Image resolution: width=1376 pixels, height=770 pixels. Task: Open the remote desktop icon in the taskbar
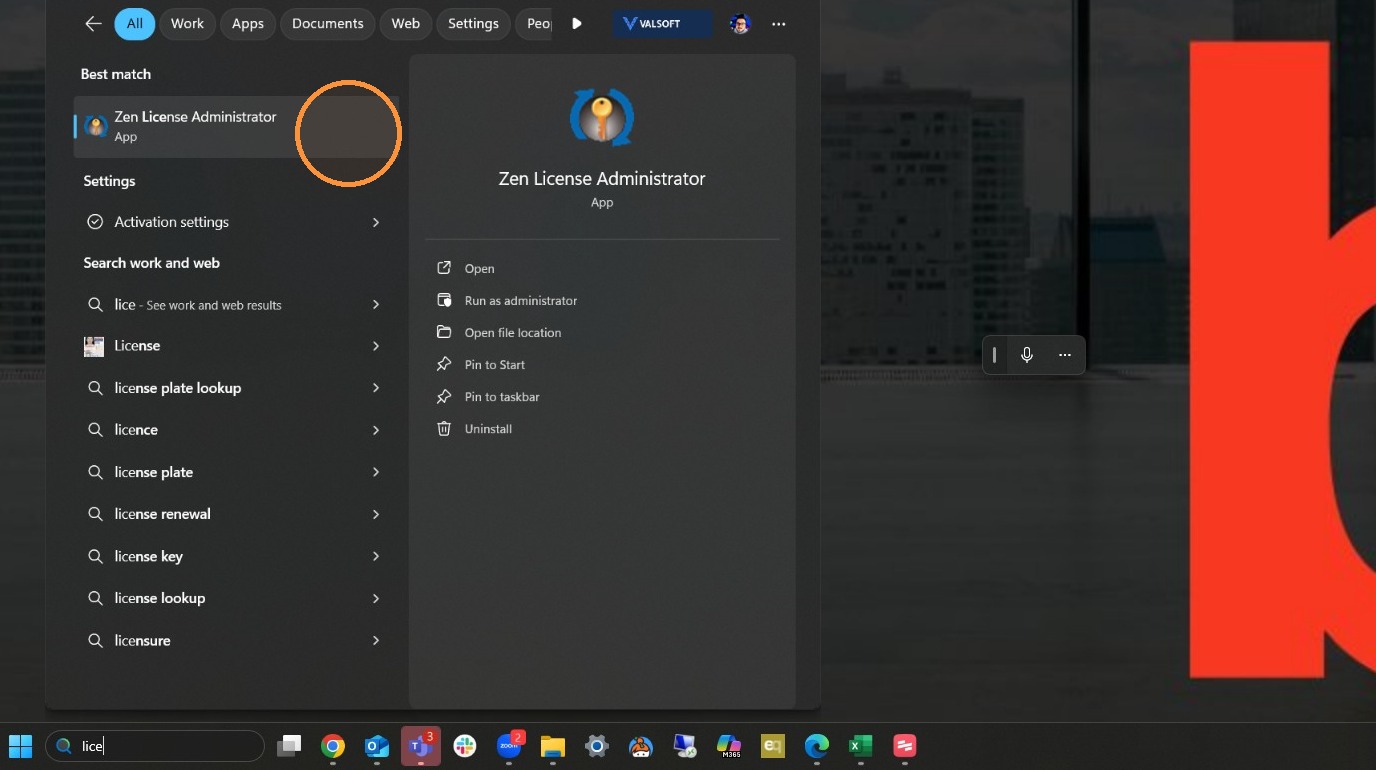tap(685, 746)
